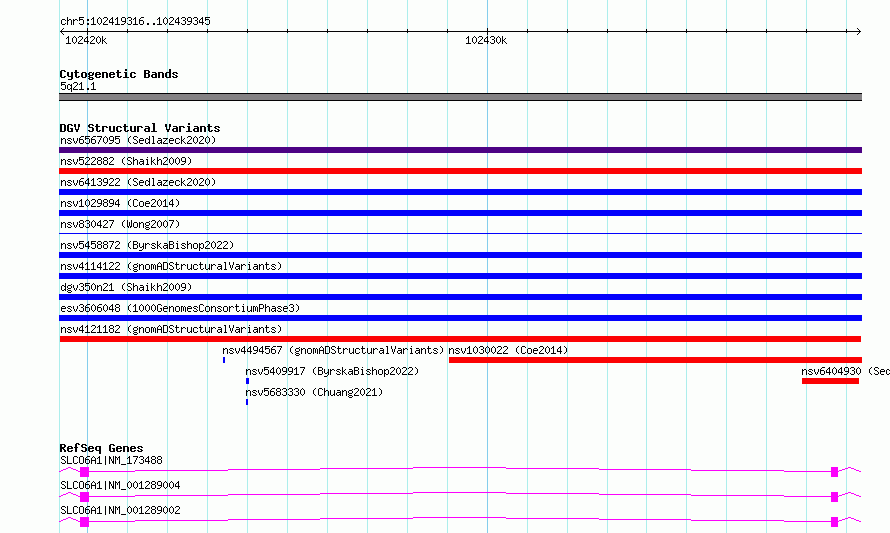Click the dgv350n21 (Shaikh2009) label
The height and width of the screenshot is (533, 890).
click(x=126, y=287)
